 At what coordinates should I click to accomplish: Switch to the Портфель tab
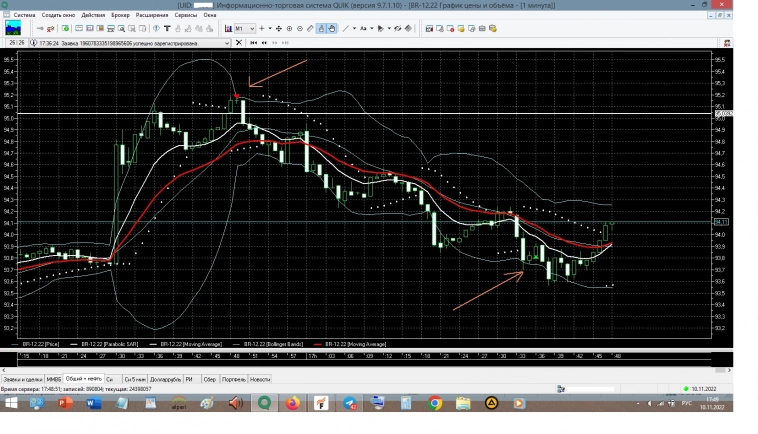point(233,380)
